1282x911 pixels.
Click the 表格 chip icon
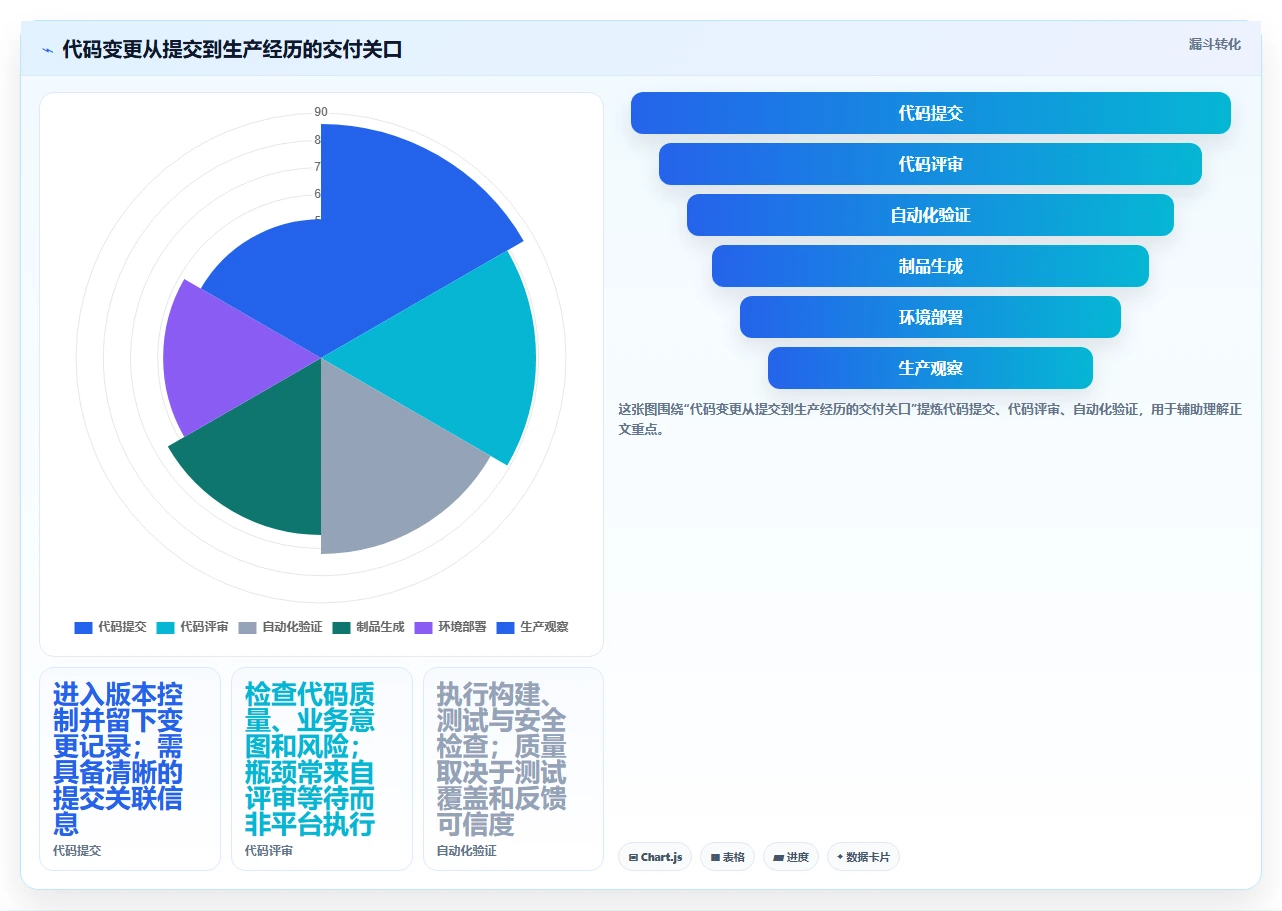(715, 858)
